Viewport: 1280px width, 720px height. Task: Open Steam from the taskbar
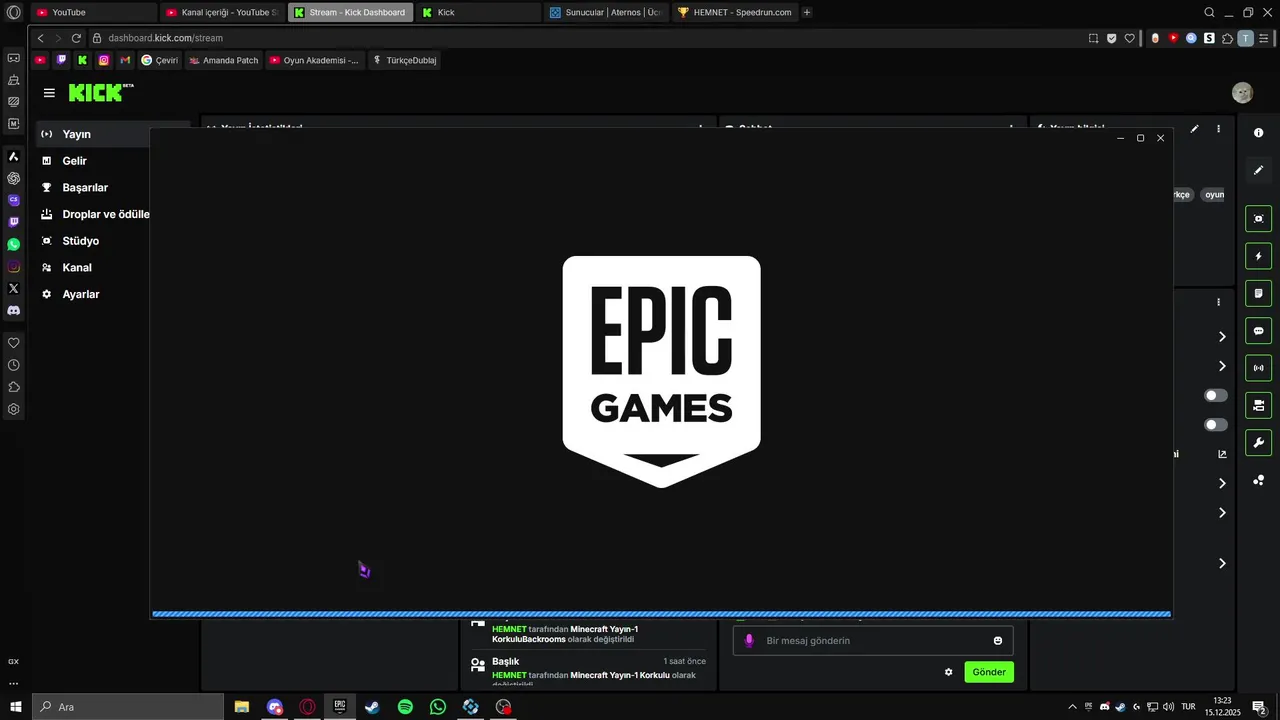tap(372, 707)
